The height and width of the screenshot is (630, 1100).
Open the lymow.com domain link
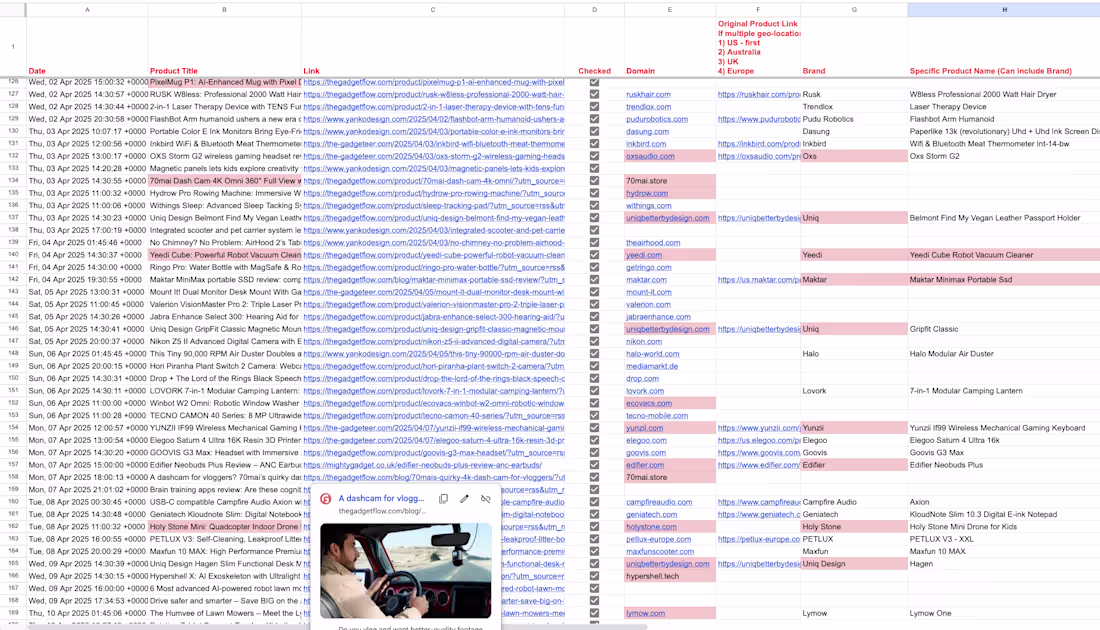coord(645,613)
